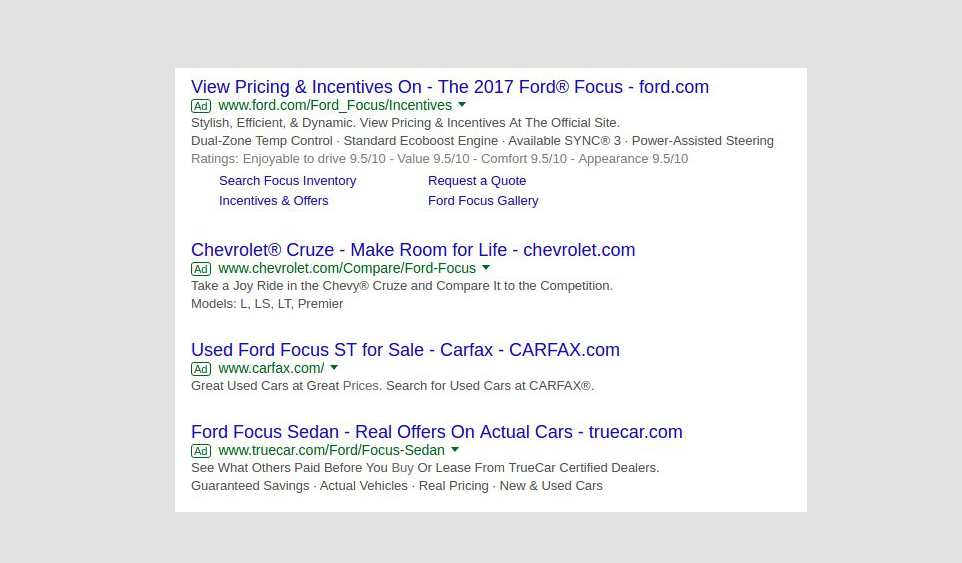Open the 2017 Ford Focus pricing headline
Image resolution: width=962 pixels, height=563 pixels.
coord(450,87)
